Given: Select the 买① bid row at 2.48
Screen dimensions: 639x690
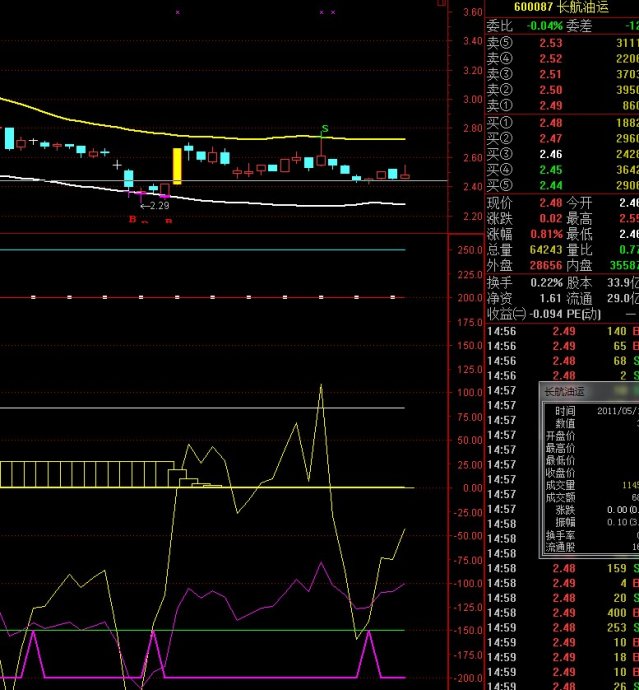Looking at the screenshot, I should click(x=561, y=123).
